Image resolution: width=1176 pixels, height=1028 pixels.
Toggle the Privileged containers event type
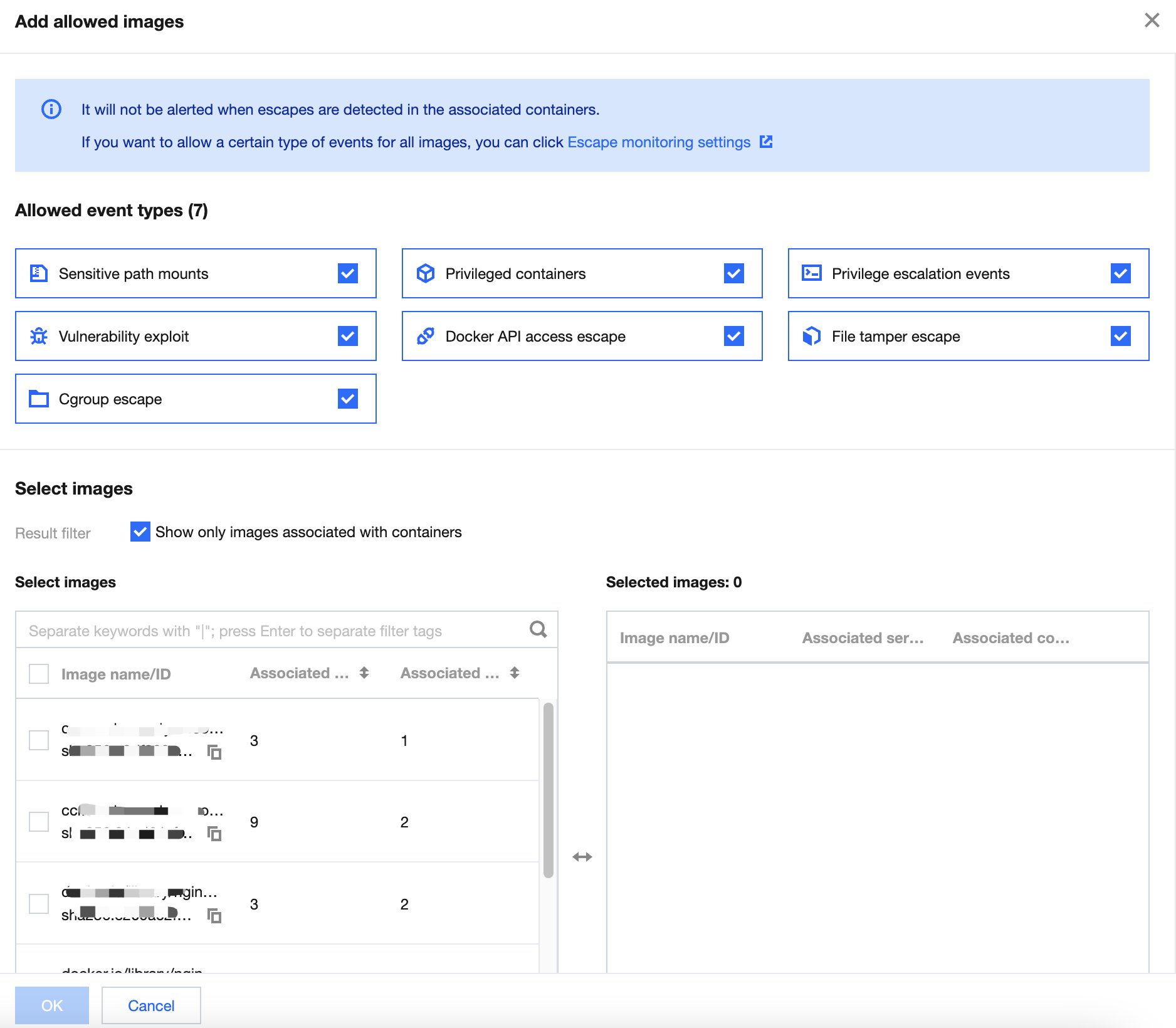(x=734, y=273)
